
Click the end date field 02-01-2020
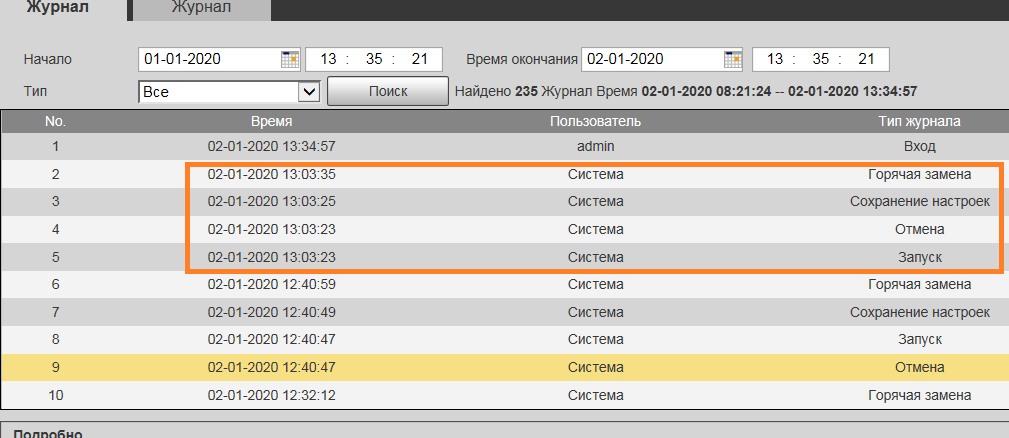click(x=650, y=59)
